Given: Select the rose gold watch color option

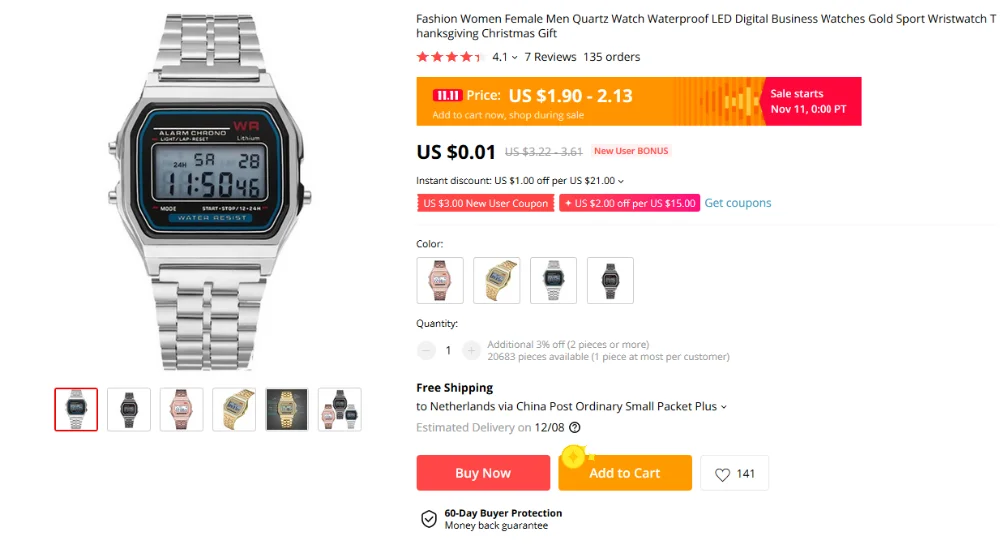Looking at the screenshot, I should [x=440, y=281].
